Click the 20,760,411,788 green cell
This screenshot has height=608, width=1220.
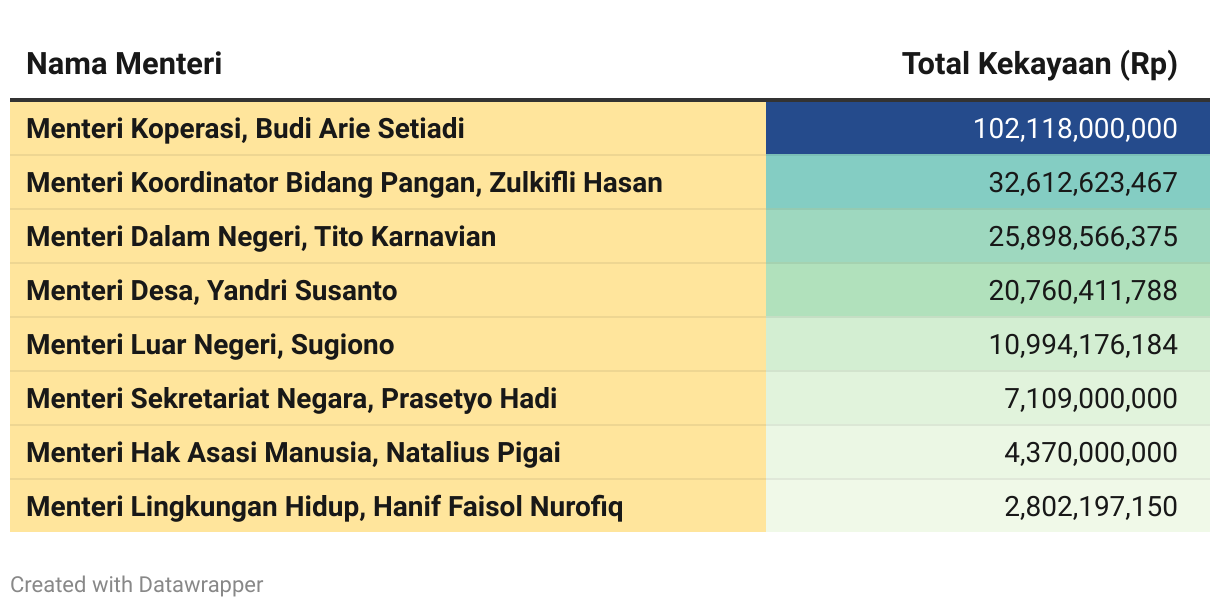click(x=988, y=290)
